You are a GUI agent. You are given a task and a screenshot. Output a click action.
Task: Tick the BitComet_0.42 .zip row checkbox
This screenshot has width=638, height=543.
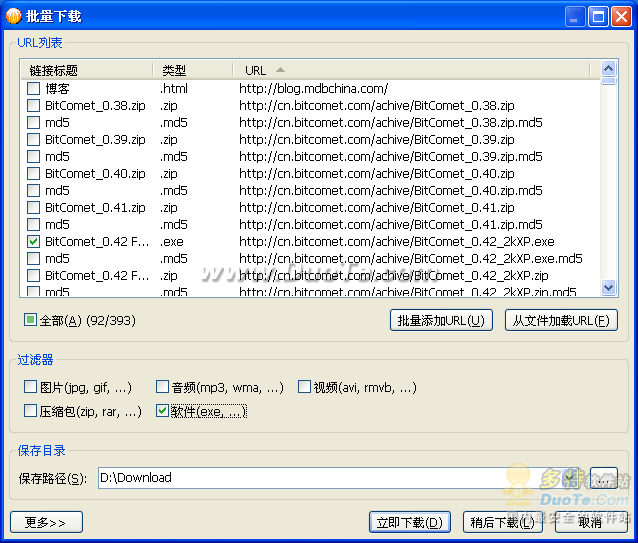33,275
